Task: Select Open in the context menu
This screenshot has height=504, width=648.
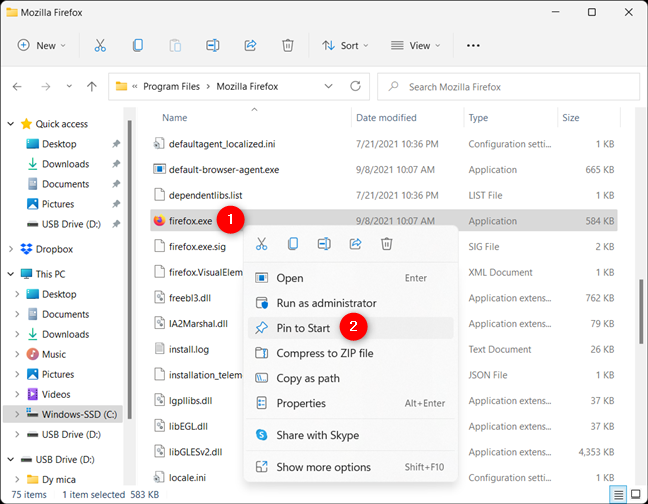Action: pyautogui.click(x=350, y=278)
